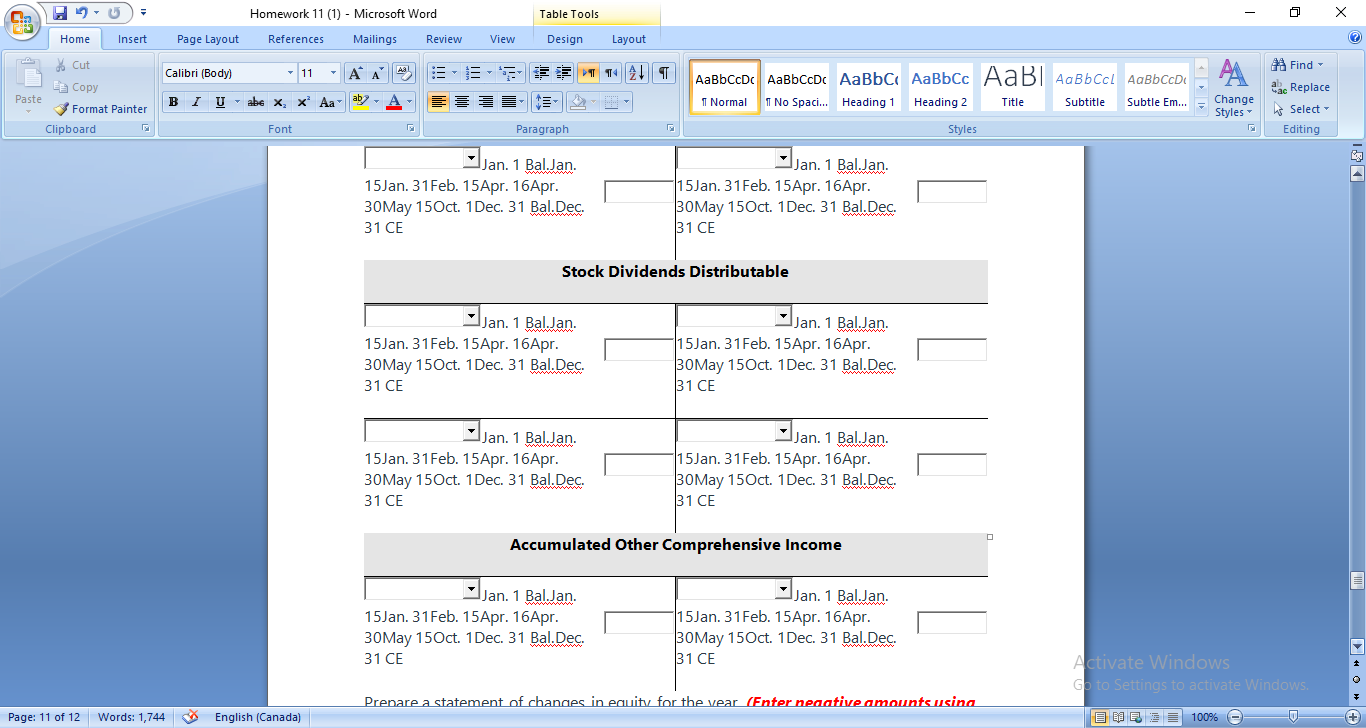Switch to the Review tab

click(444, 39)
